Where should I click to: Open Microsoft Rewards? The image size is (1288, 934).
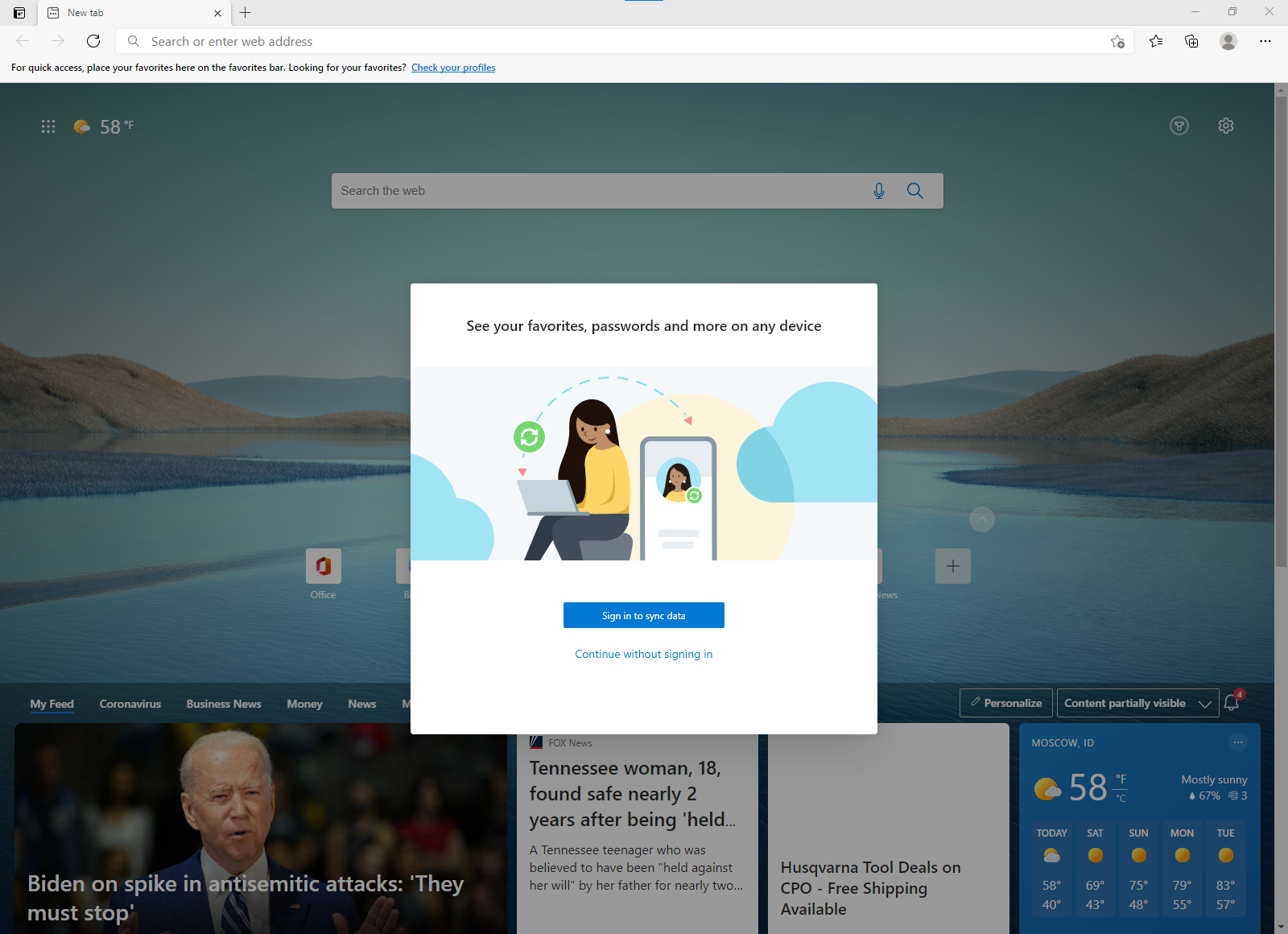tap(1179, 126)
